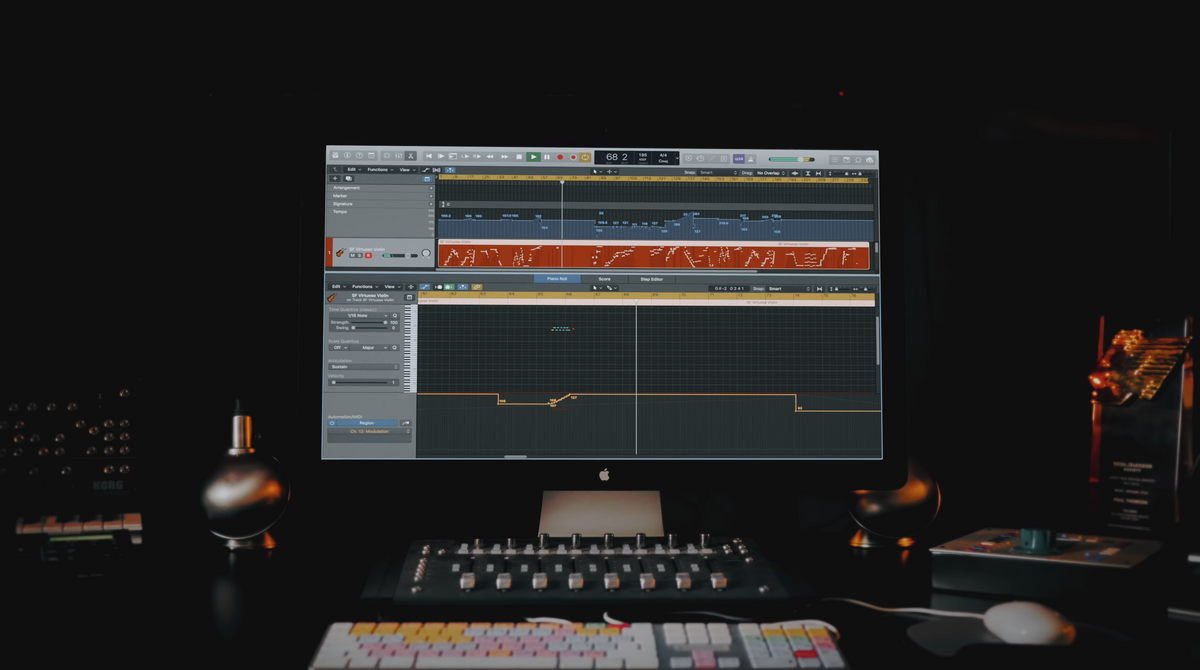Select the scissors Editors button

point(411,157)
